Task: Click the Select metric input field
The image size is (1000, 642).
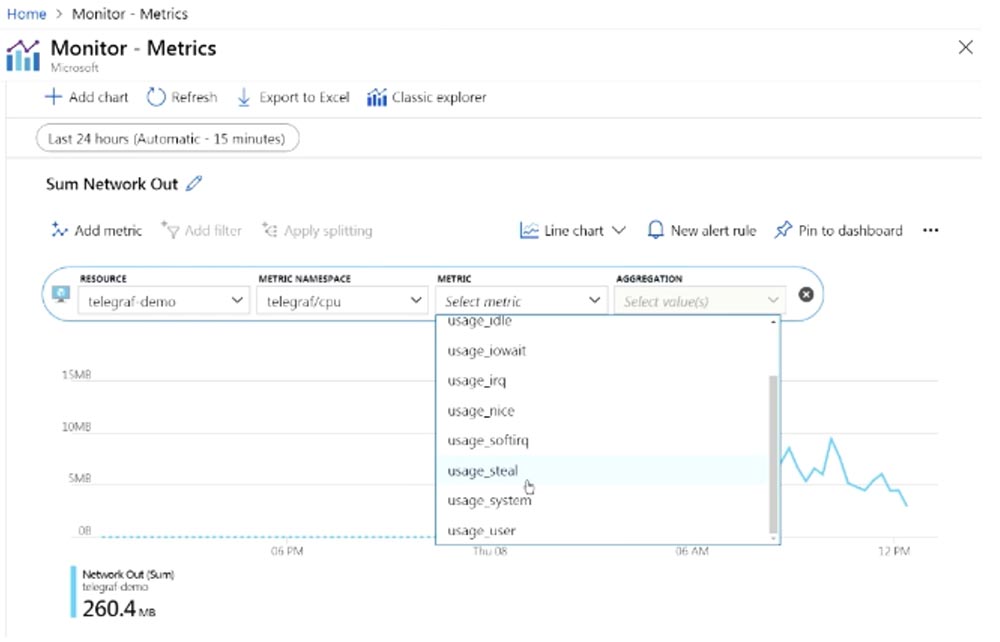Action: (x=510, y=301)
